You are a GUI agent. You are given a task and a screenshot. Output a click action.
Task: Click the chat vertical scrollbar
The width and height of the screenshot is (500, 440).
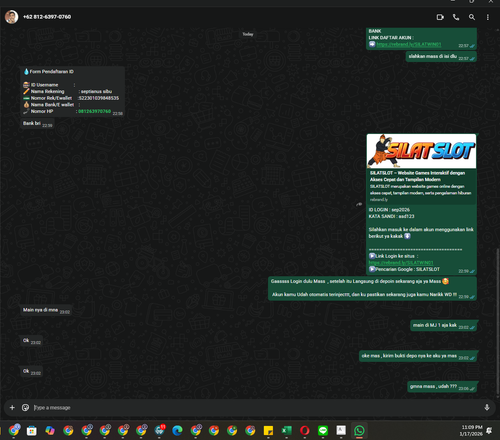point(498,322)
